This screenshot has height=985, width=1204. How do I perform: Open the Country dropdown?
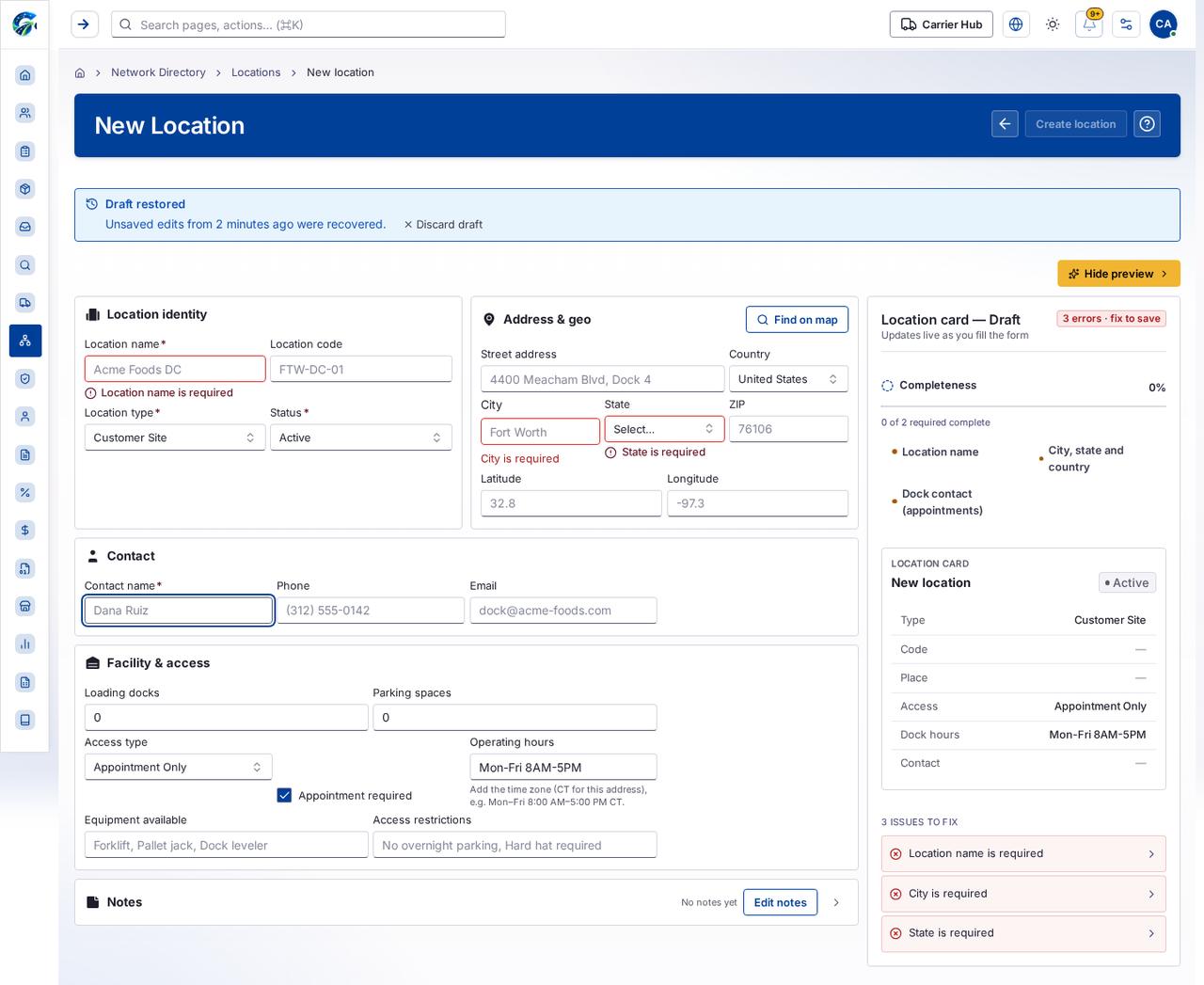click(x=788, y=379)
